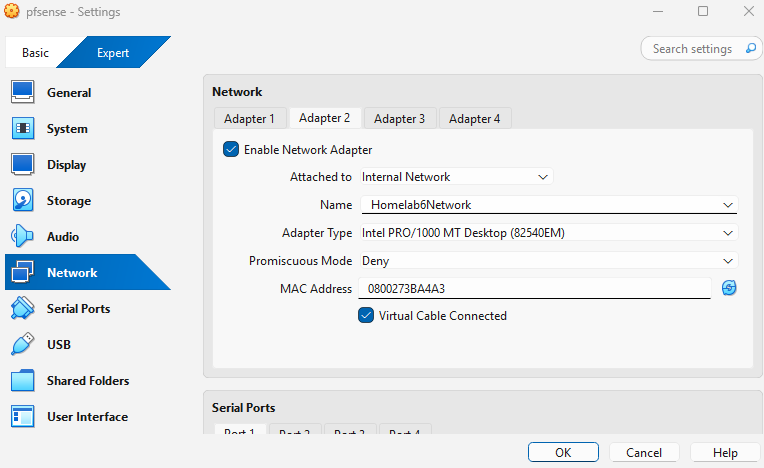This screenshot has width=764, height=468.
Task: Minimize the pfsense Settings window
Action: pos(658,11)
